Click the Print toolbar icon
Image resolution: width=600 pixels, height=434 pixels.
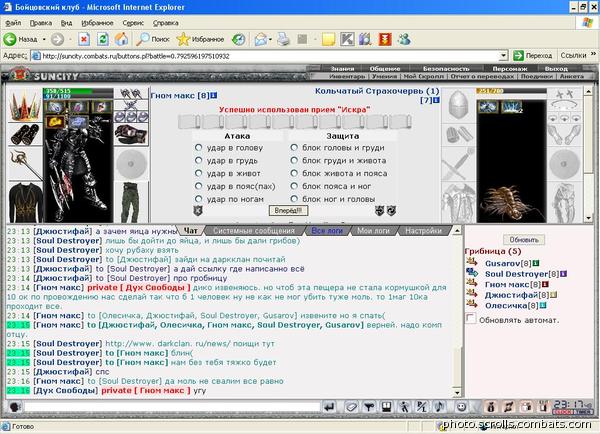283,39
